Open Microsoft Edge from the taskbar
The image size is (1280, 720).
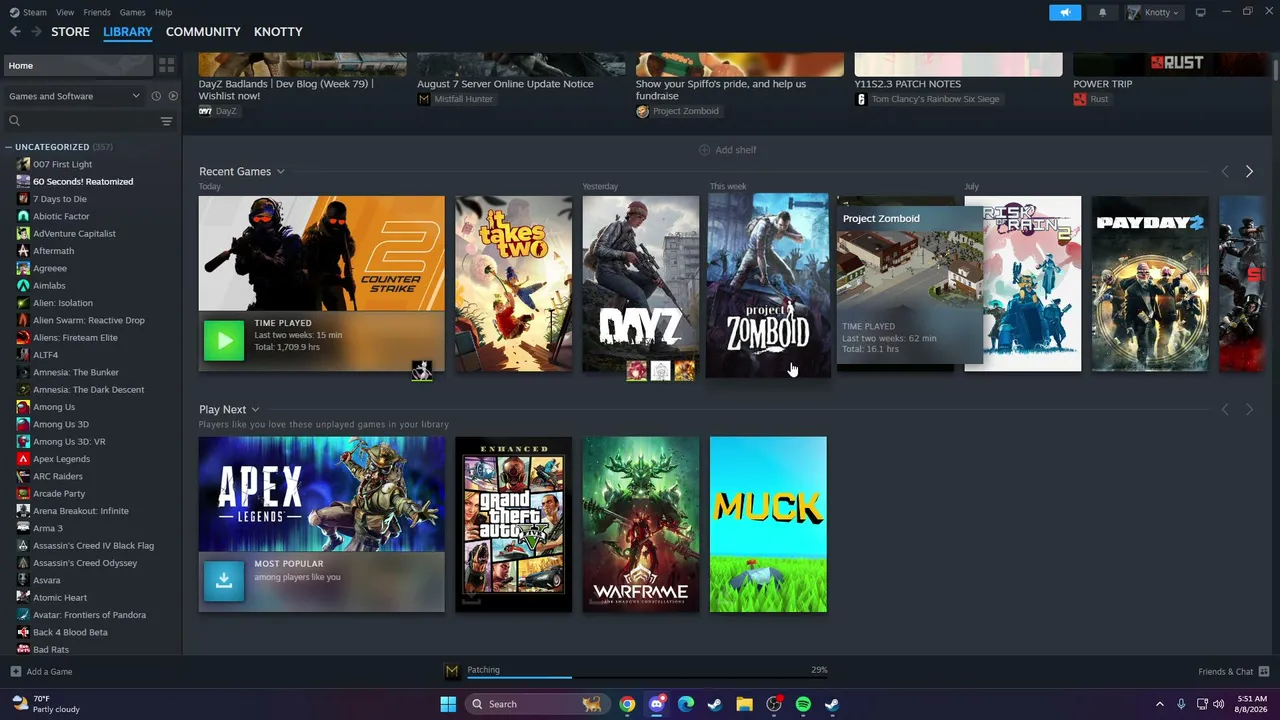[x=686, y=704]
